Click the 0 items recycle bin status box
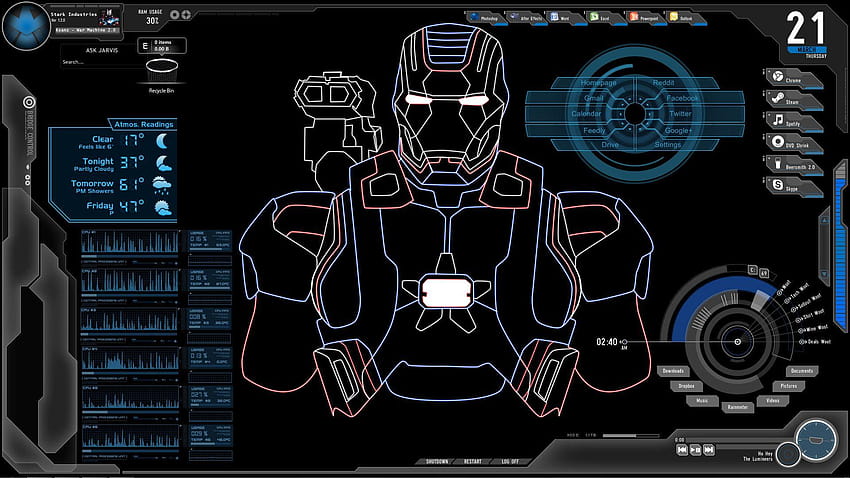850x478 pixels. (x=162, y=46)
